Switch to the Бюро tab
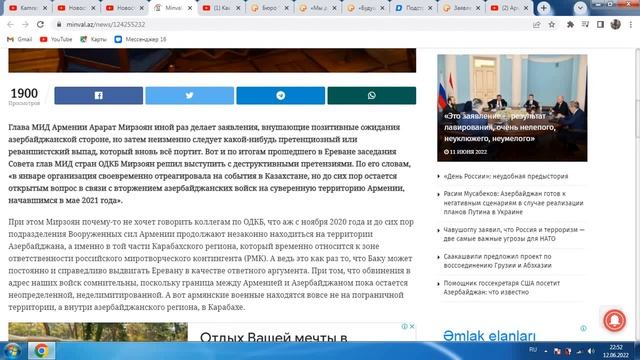Viewport: 640px width, 360px height. [x=269, y=8]
